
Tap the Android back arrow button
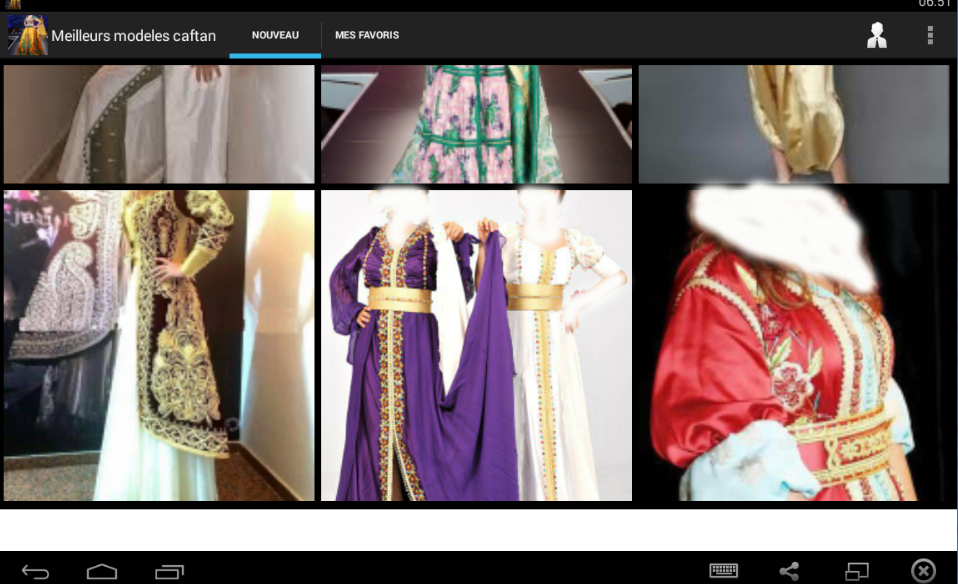tap(35, 571)
